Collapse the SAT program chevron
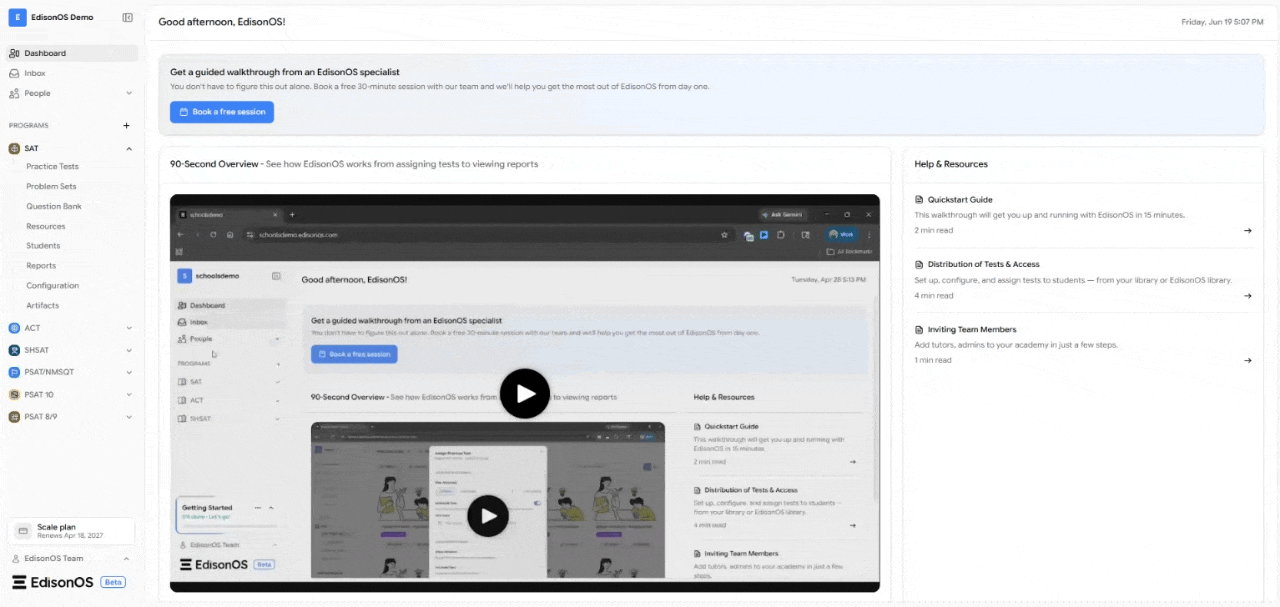Screen dimensions: 1280x607 click(x=129, y=149)
